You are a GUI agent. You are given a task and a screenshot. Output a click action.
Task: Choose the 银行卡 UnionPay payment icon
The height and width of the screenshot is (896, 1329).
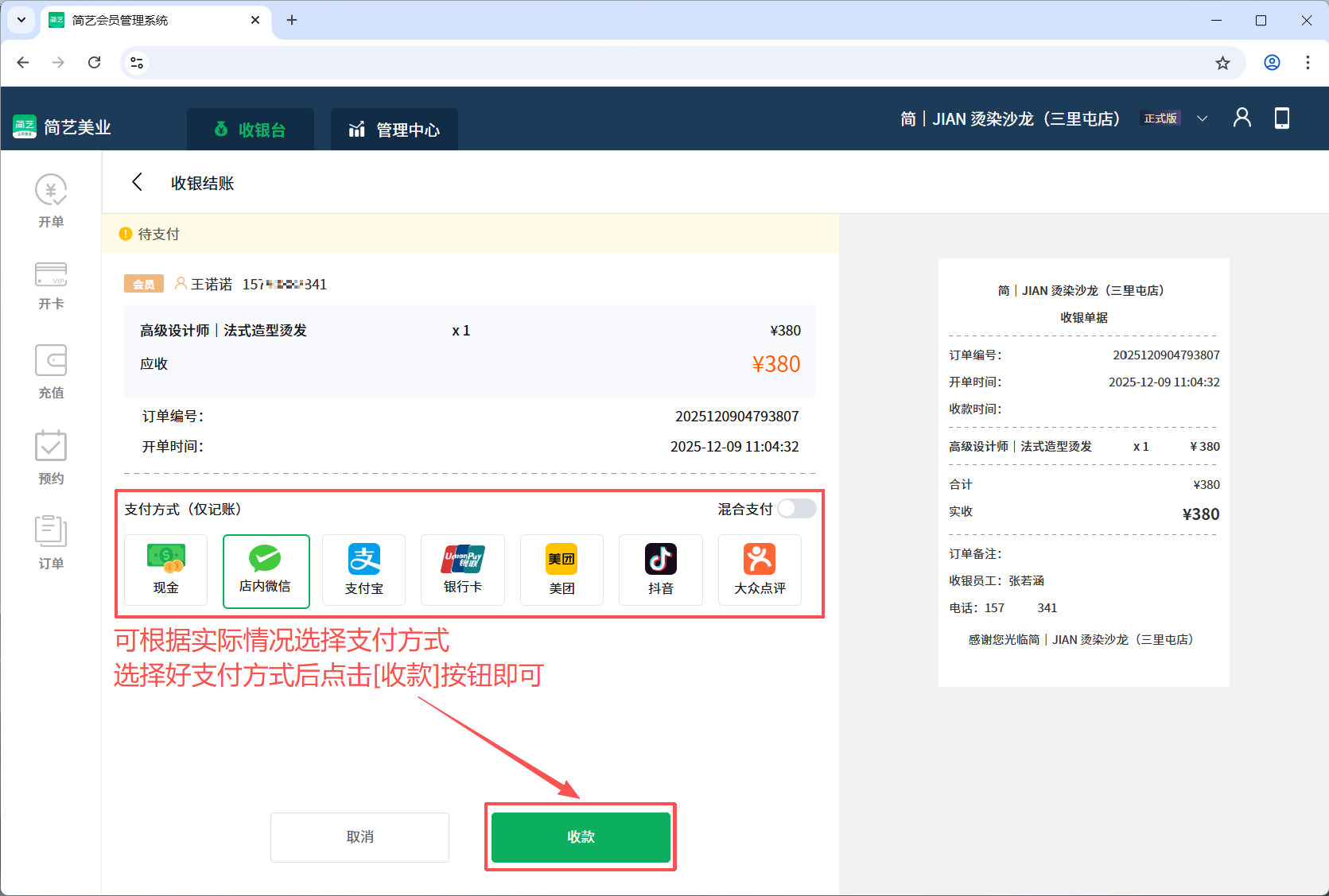[x=462, y=569]
